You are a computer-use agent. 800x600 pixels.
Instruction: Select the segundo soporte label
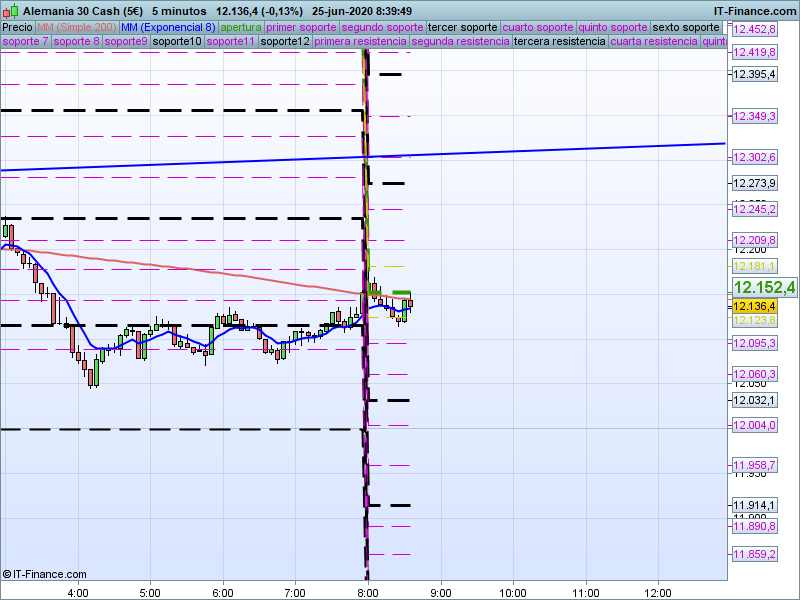pos(382,28)
